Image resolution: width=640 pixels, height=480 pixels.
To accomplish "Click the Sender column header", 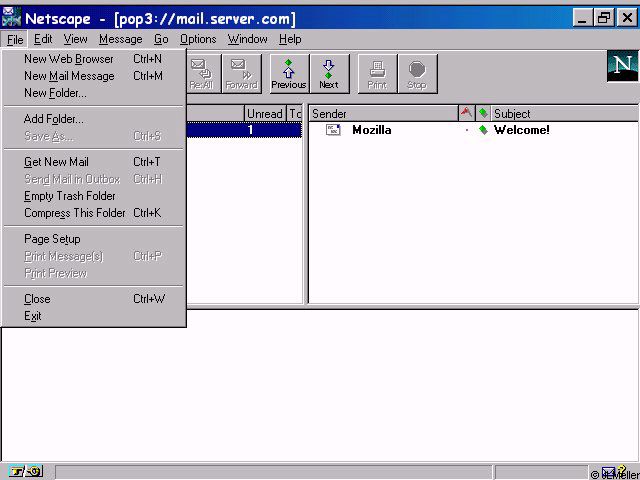I will pyautogui.click(x=383, y=113).
